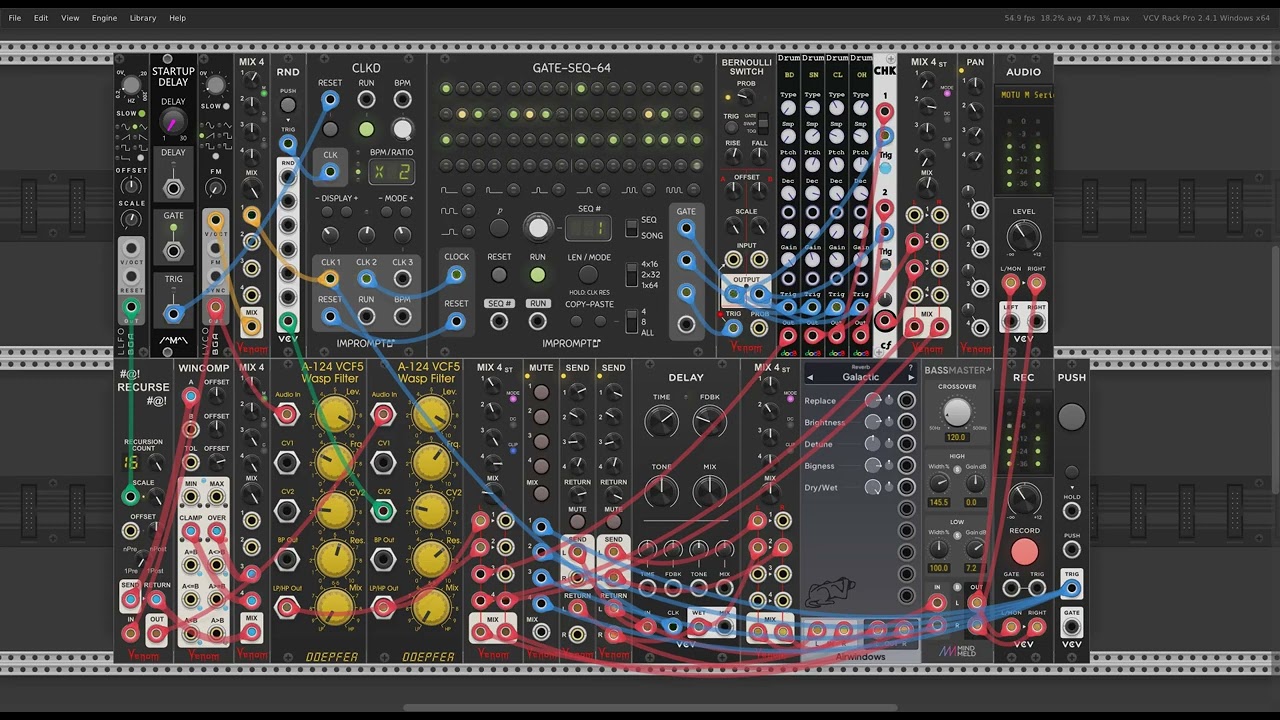Flip the 4x16/2x32/1x64 configuration switch

point(631,274)
